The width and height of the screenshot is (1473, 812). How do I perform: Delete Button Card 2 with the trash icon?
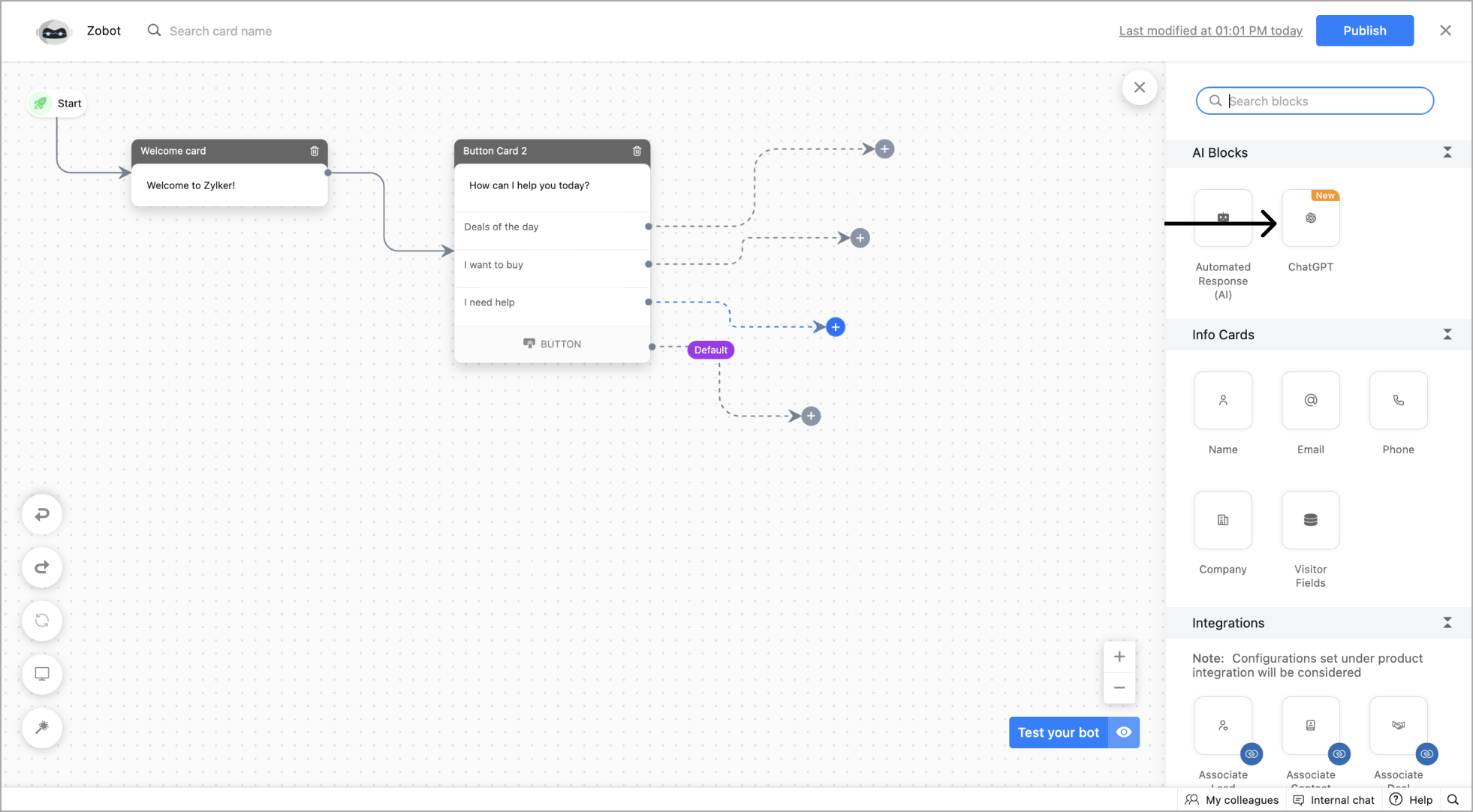coord(637,151)
